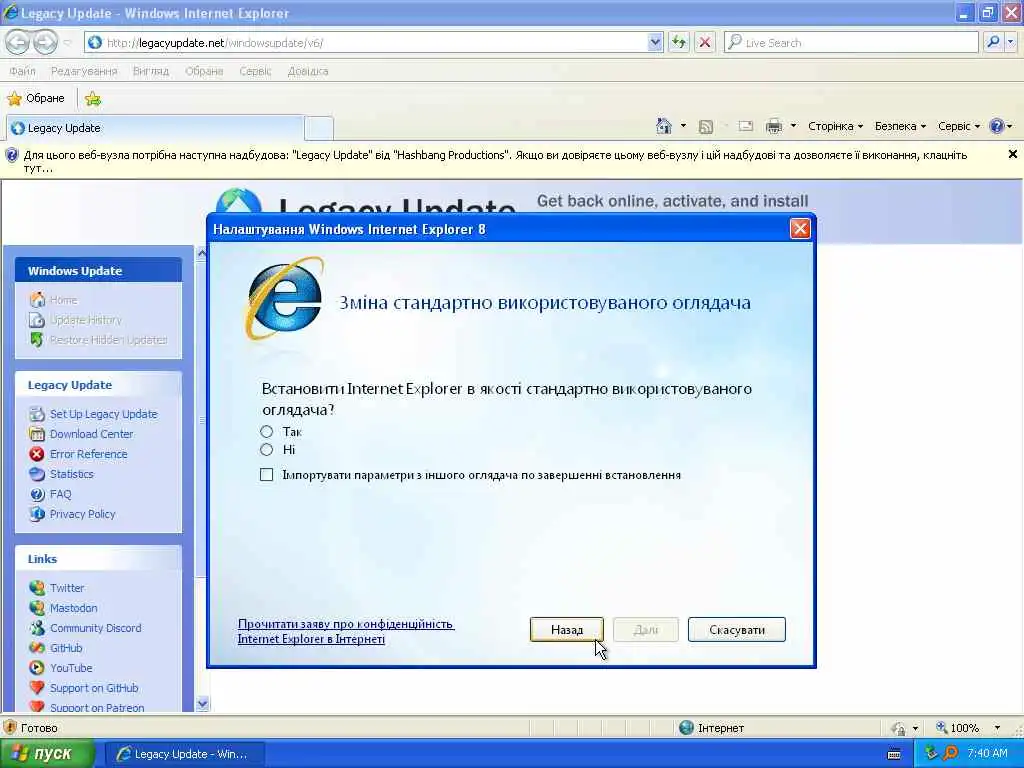Click the Home page icon in command bar
This screenshot has height=768, width=1024.
664,126
